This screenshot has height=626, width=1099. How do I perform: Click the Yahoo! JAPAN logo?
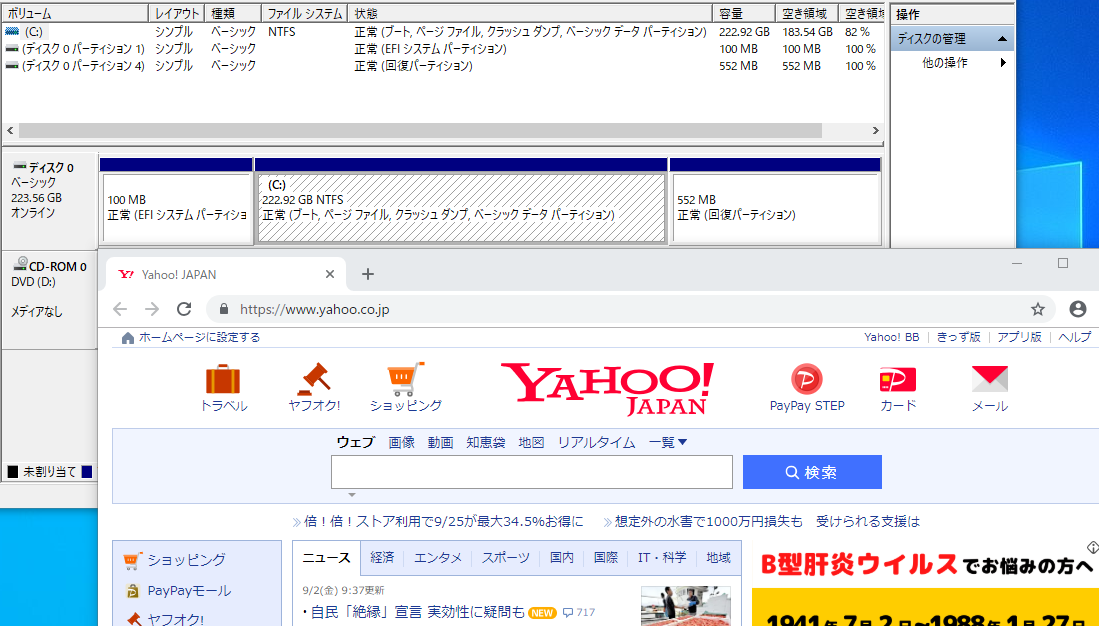[607, 389]
